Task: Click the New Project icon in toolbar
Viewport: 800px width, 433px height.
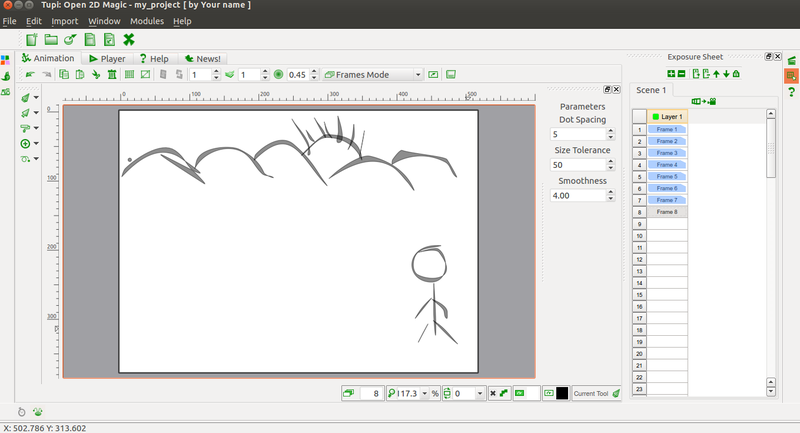Action: pos(32,40)
